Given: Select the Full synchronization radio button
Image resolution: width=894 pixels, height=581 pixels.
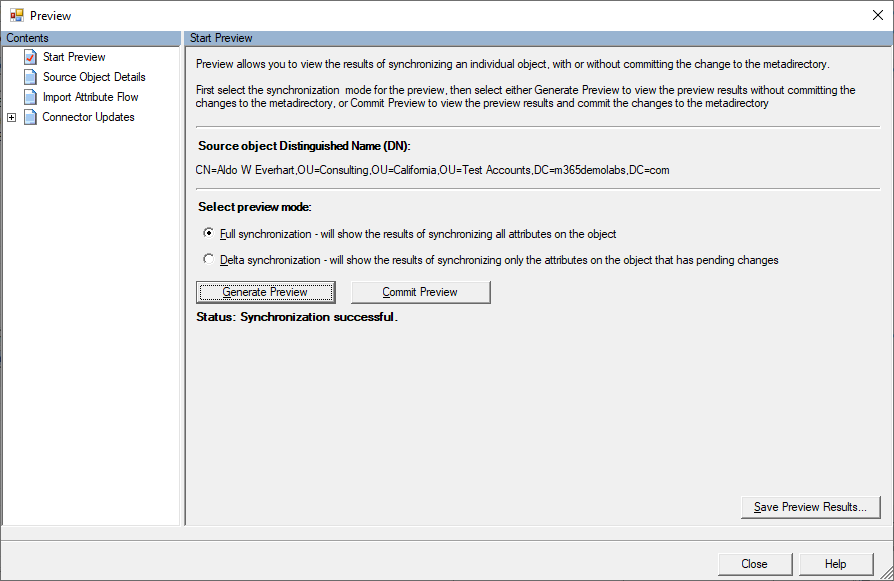Looking at the screenshot, I should click(x=208, y=234).
